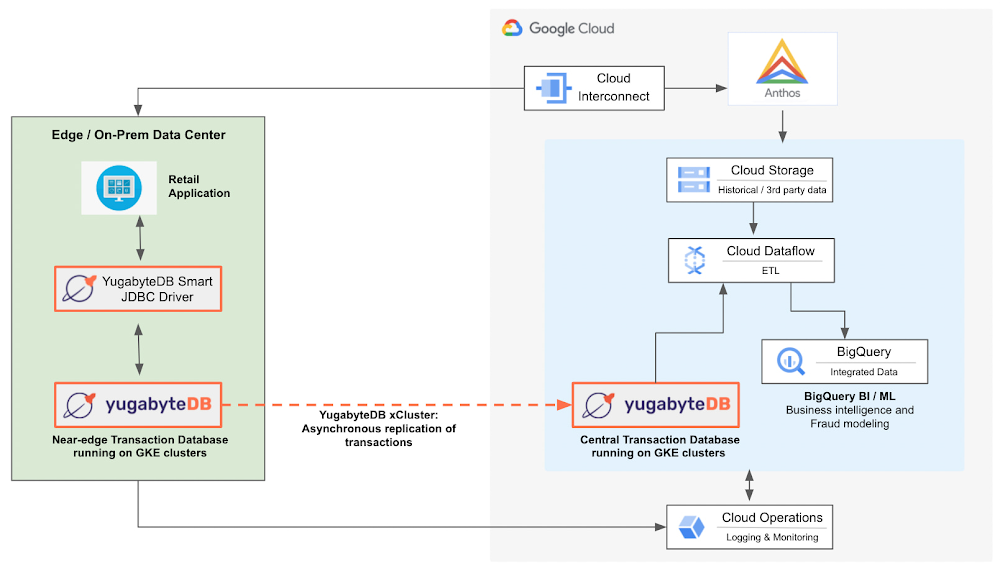1000x571 pixels.
Task: Click the near-edge yugabyteDB logo box
Action: point(138,405)
